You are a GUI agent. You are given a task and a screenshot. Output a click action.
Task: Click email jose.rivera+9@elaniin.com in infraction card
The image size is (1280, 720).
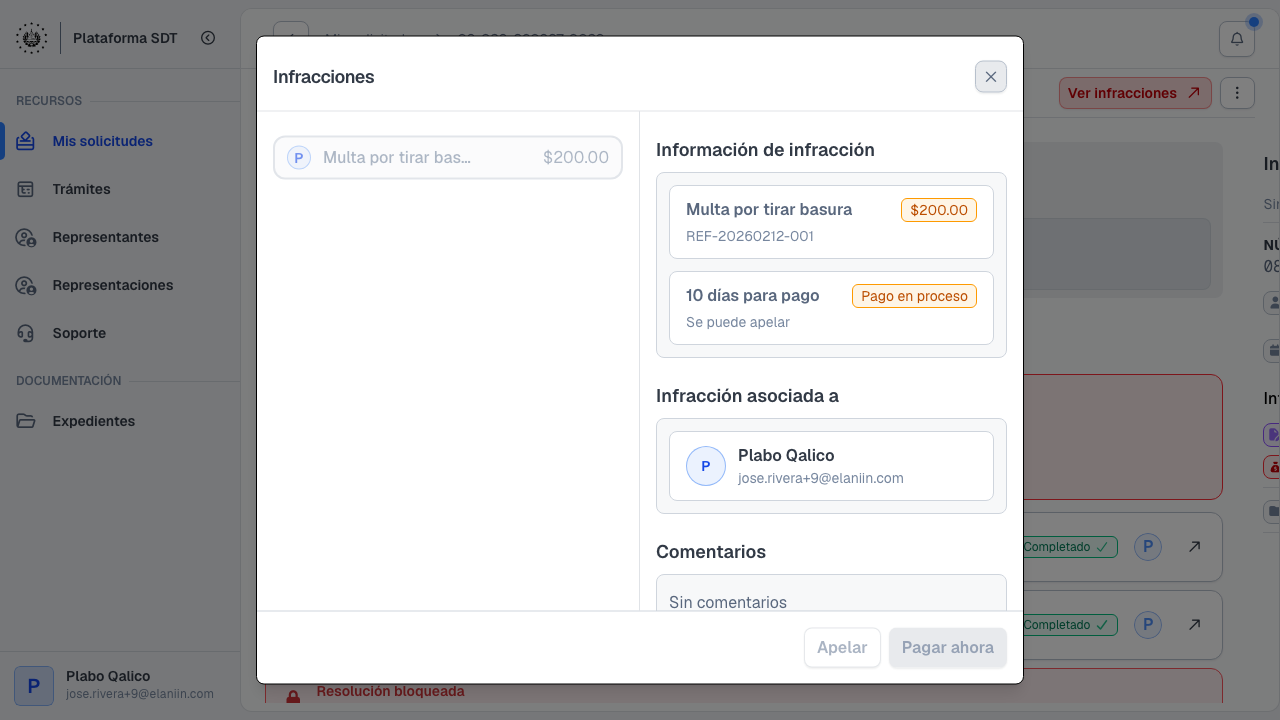tap(821, 478)
